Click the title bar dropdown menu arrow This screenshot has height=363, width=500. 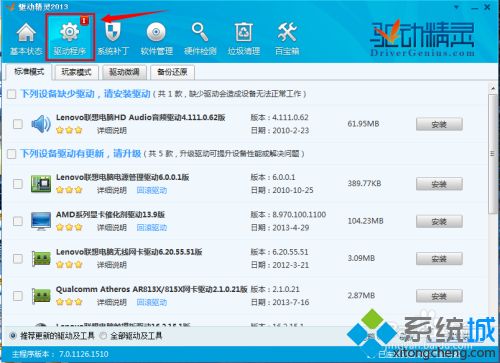pos(457,7)
